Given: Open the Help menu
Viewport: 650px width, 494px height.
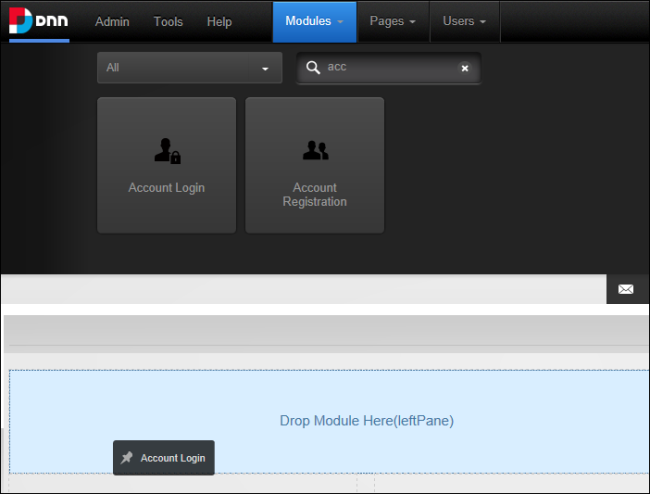Looking at the screenshot, I should (219, 22).
